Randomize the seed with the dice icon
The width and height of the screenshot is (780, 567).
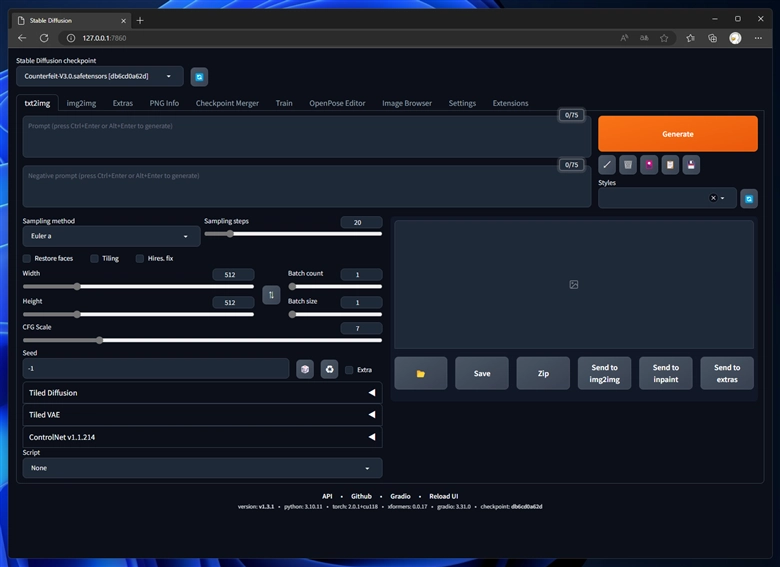pos(305,370)
